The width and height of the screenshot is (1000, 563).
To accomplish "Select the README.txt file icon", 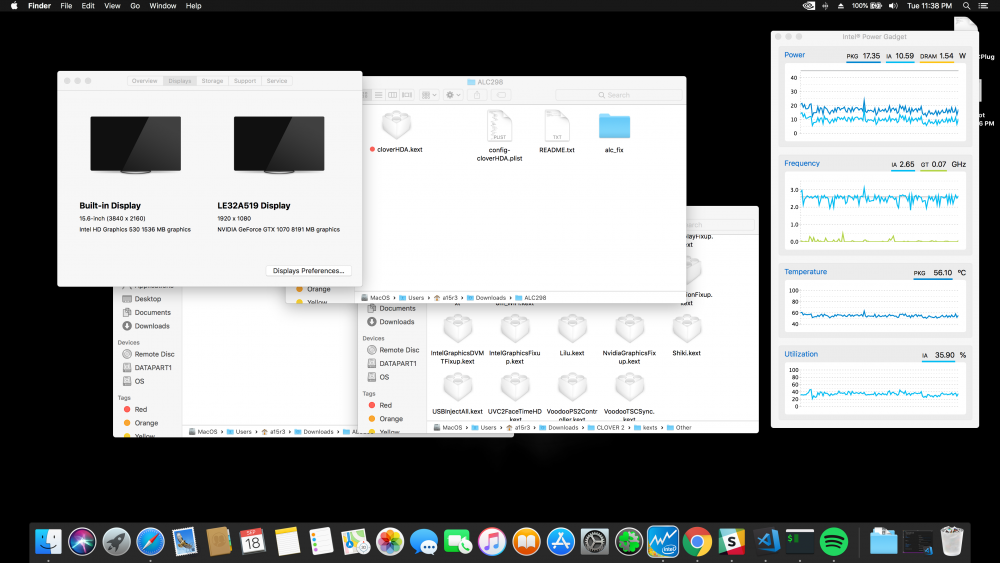I will tap(557, 126).
